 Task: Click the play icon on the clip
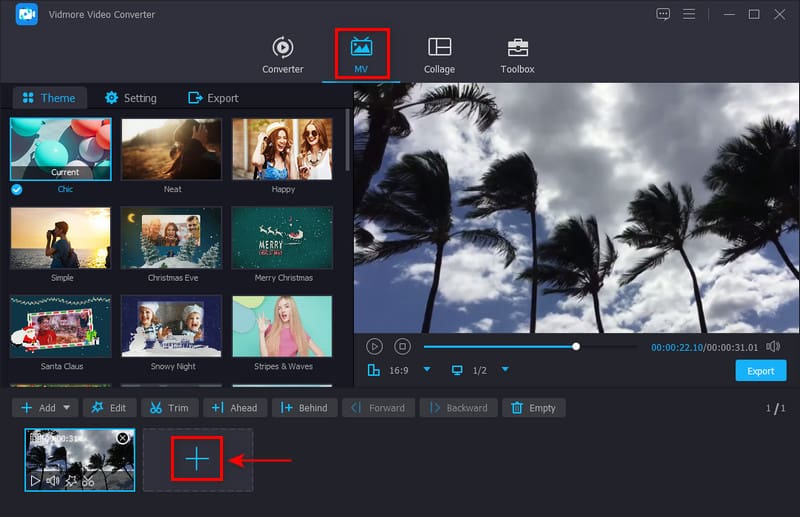35,481
